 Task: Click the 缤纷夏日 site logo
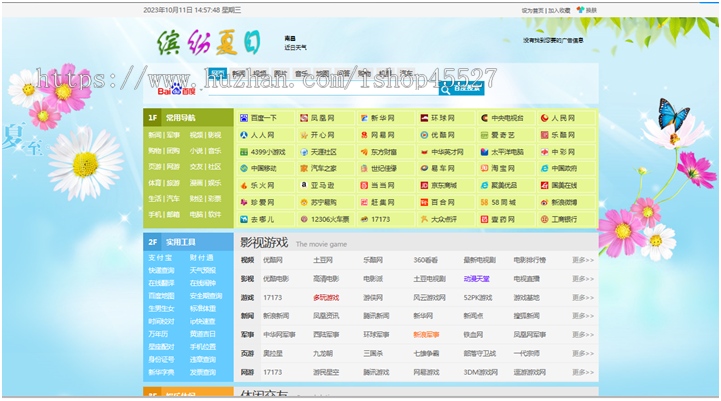pyautogui.click(x=209, y=43)
